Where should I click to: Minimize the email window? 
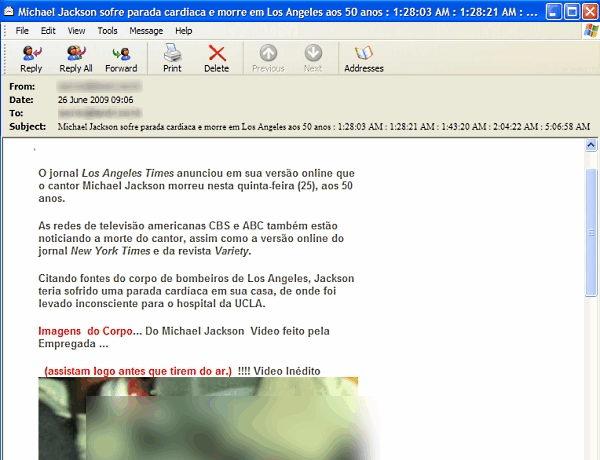click(553, 11)
